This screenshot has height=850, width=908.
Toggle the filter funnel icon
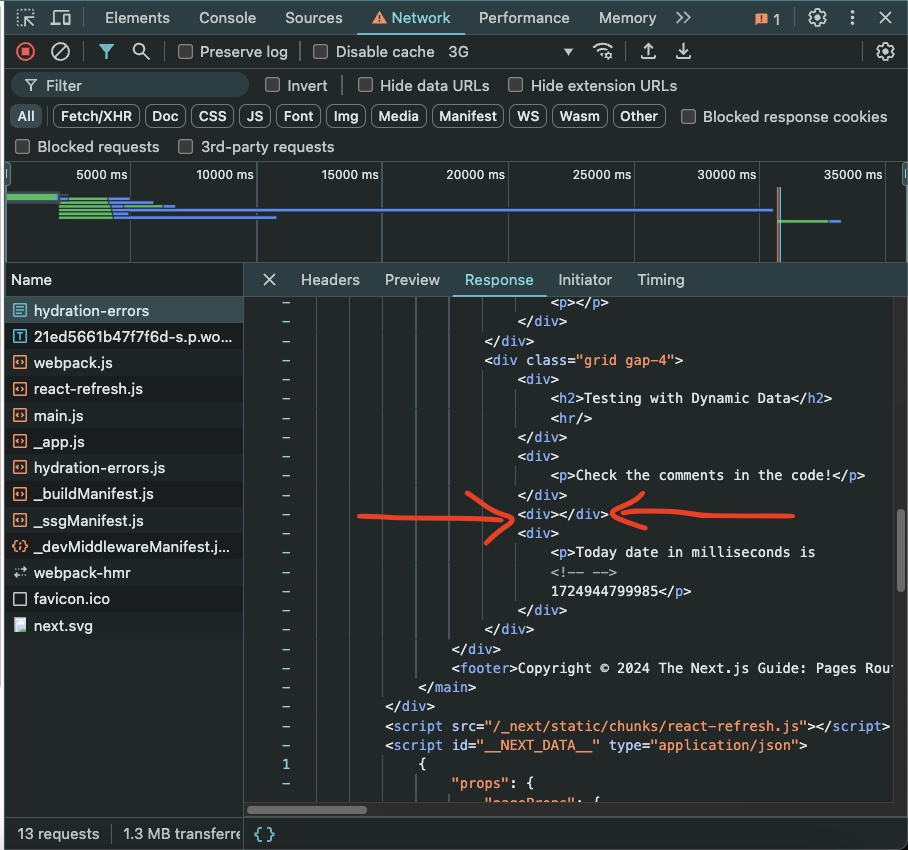(x=106, y=52)
